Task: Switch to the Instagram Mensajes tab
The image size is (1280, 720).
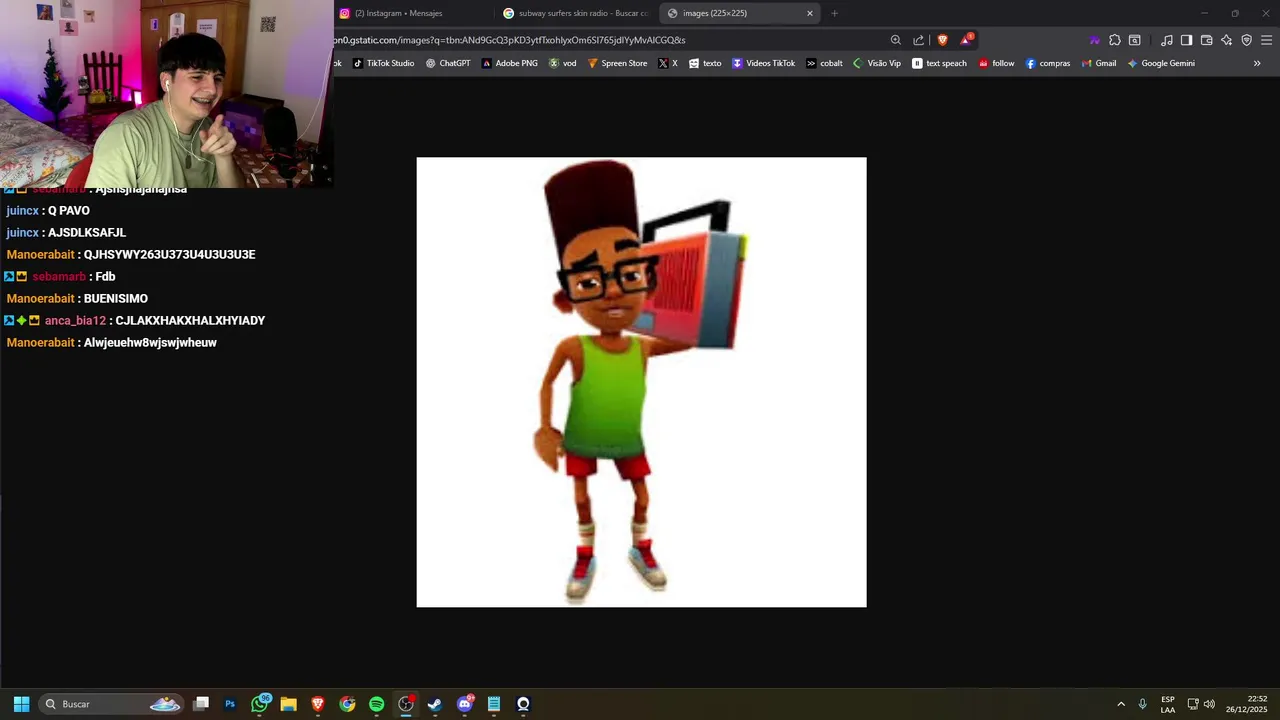Action: 410,13
